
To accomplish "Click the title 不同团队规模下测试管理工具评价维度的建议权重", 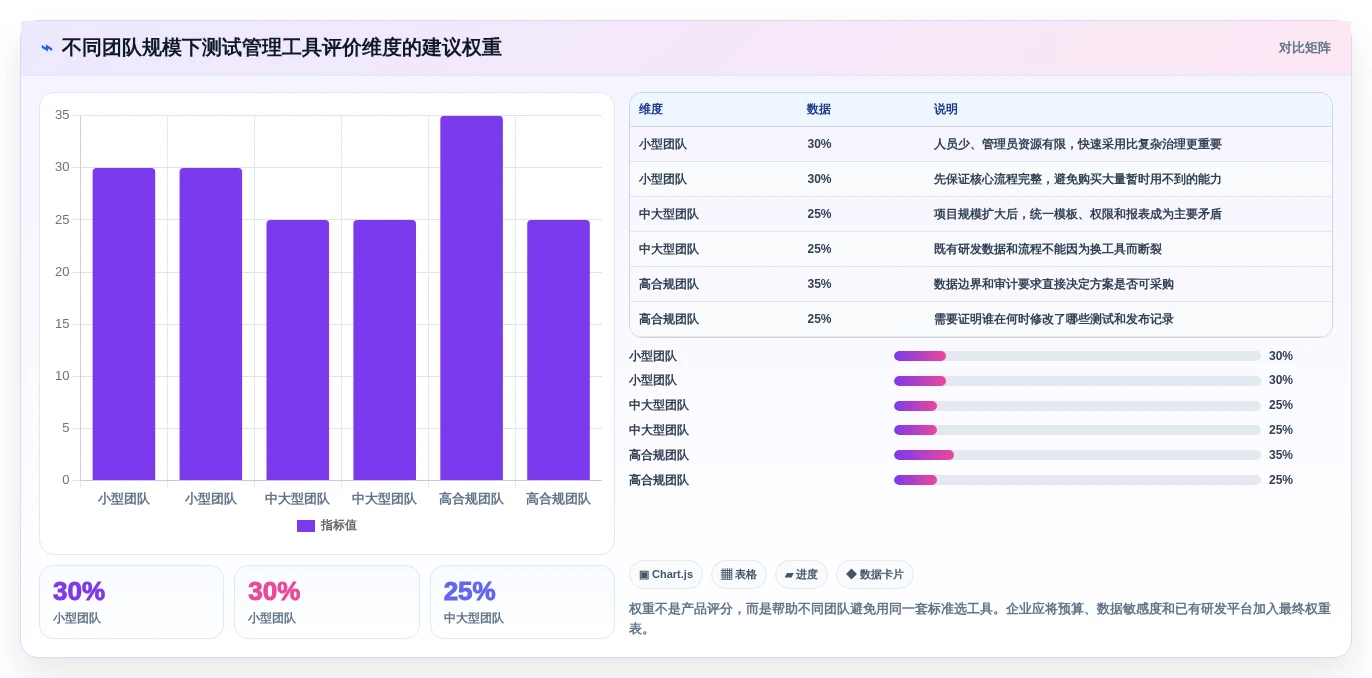I will pos(282,48).
